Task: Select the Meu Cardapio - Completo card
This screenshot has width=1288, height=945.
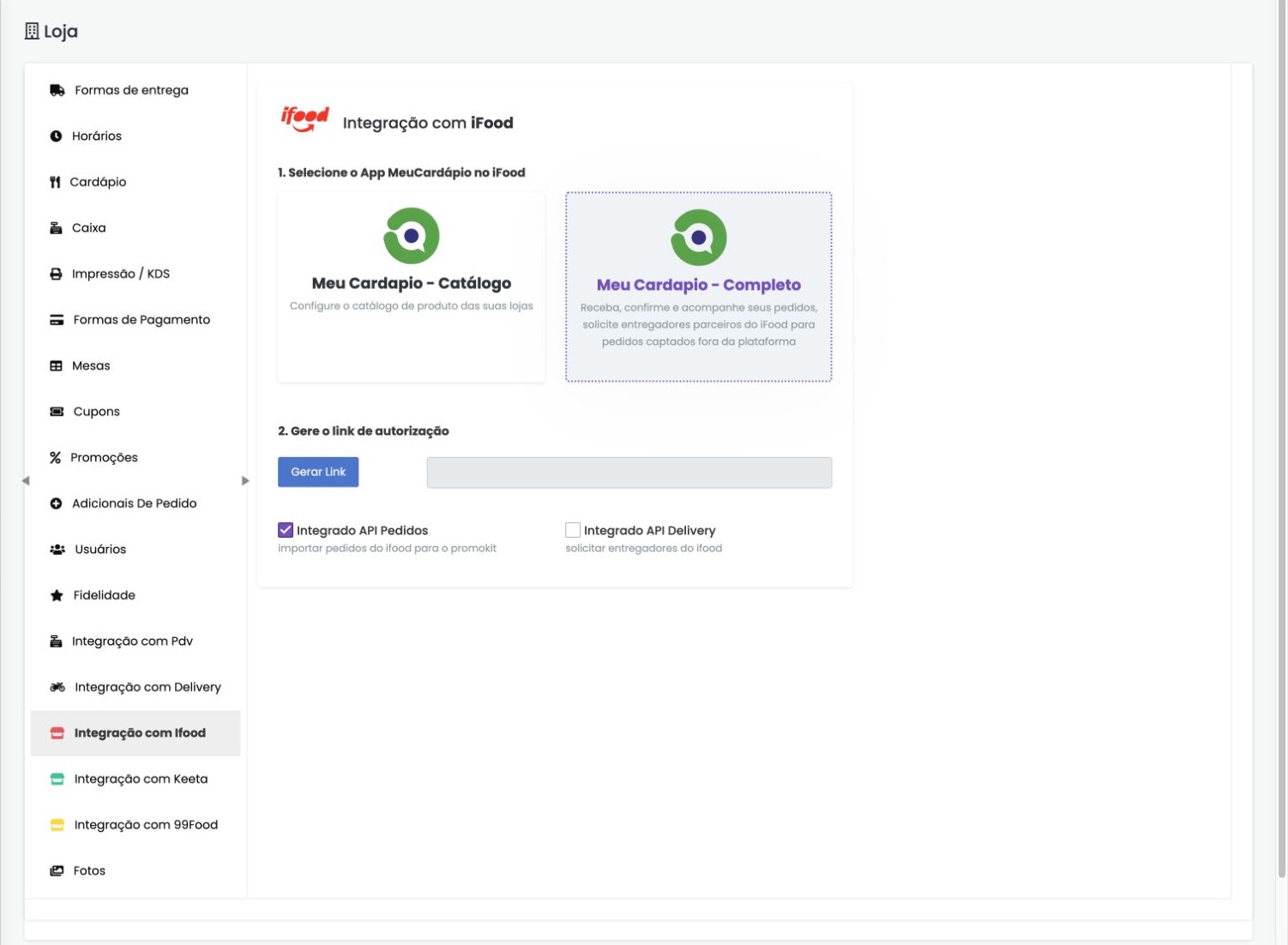Action: (699, 287)
